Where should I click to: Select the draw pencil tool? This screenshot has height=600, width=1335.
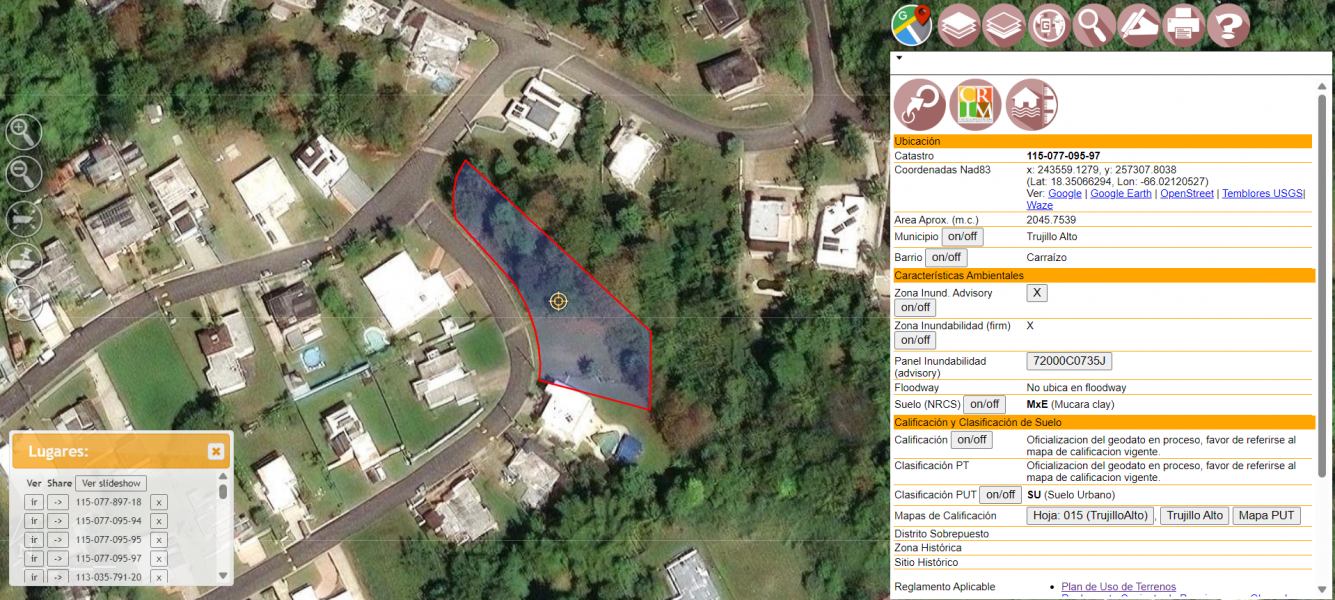coord(1139,26)
